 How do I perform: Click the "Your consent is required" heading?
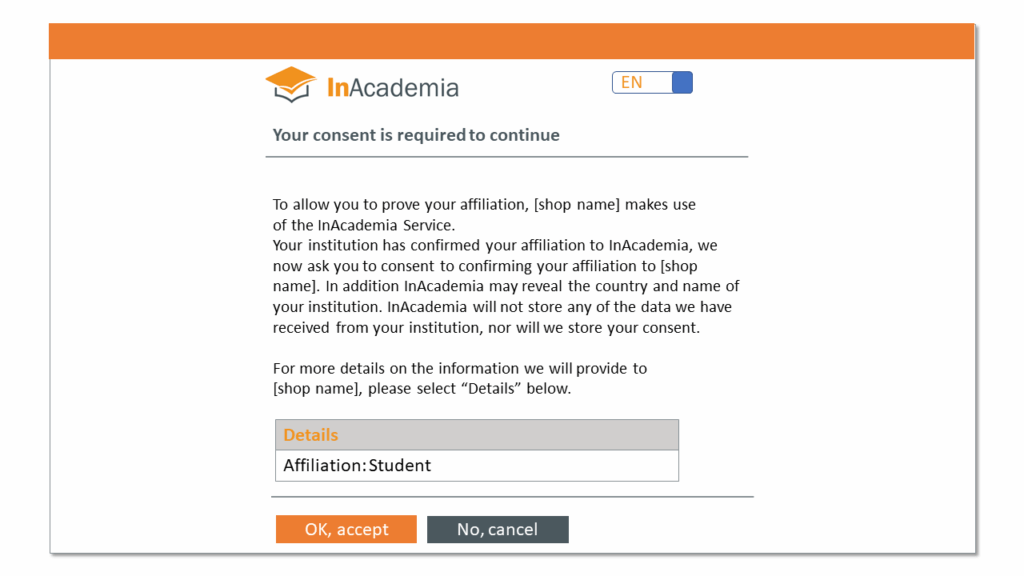pos(416,135)
